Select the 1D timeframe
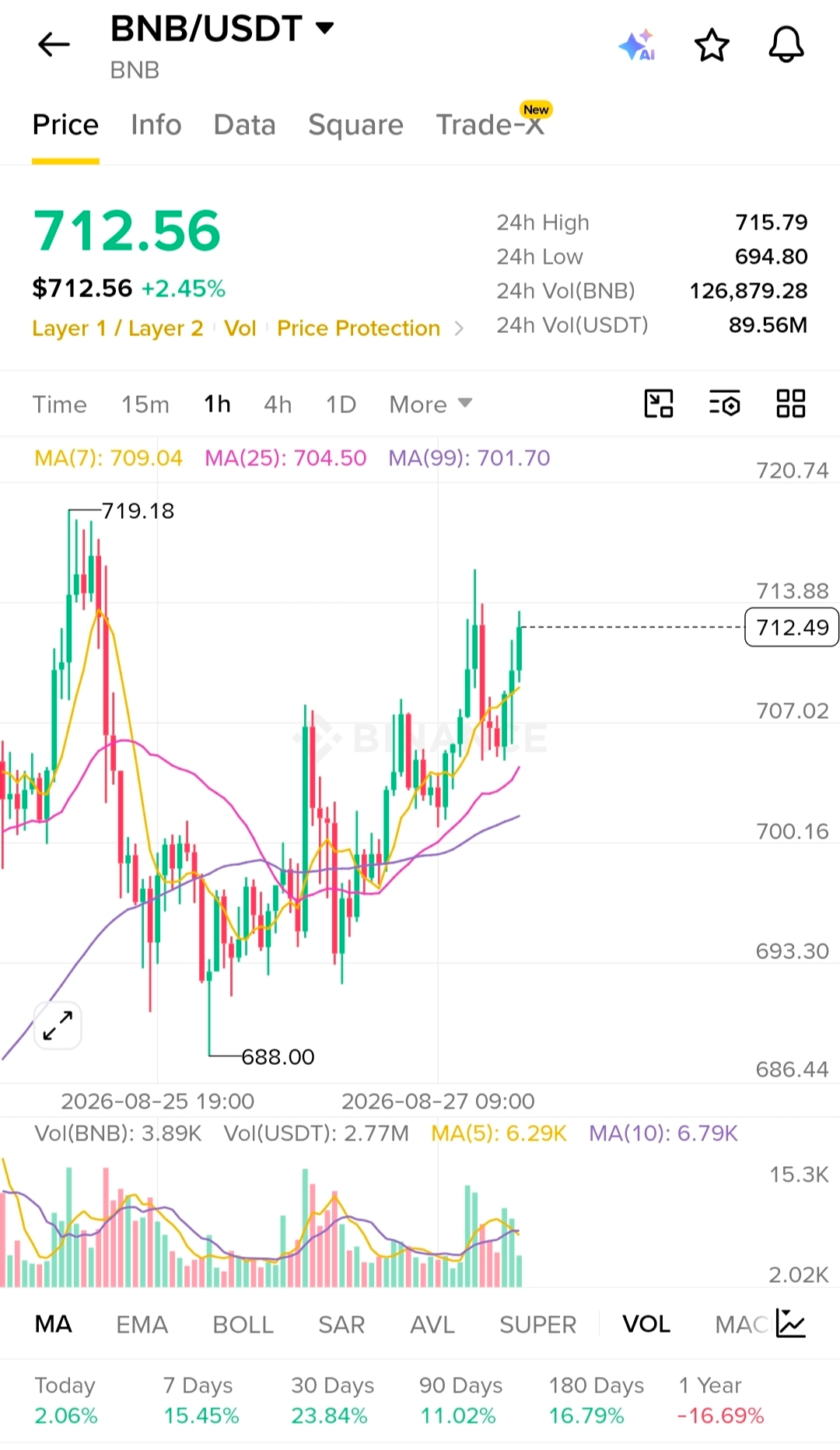 341,405
